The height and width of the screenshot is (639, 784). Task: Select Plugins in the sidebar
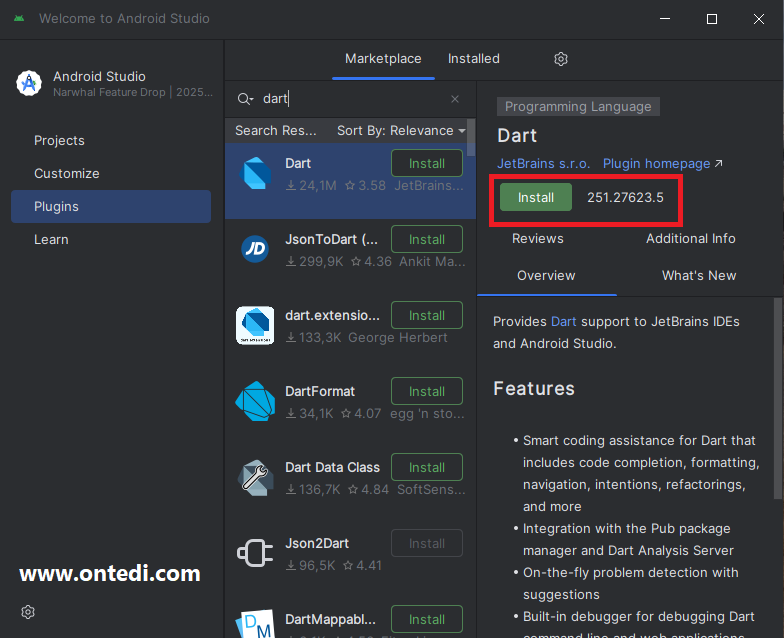[111, 206]
